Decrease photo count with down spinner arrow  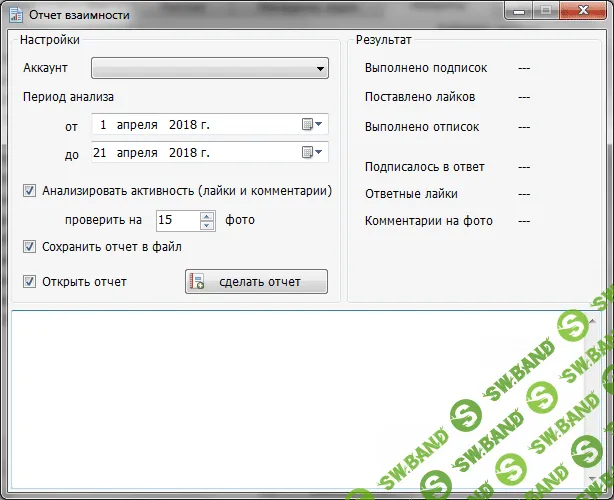tap(207, 226)
